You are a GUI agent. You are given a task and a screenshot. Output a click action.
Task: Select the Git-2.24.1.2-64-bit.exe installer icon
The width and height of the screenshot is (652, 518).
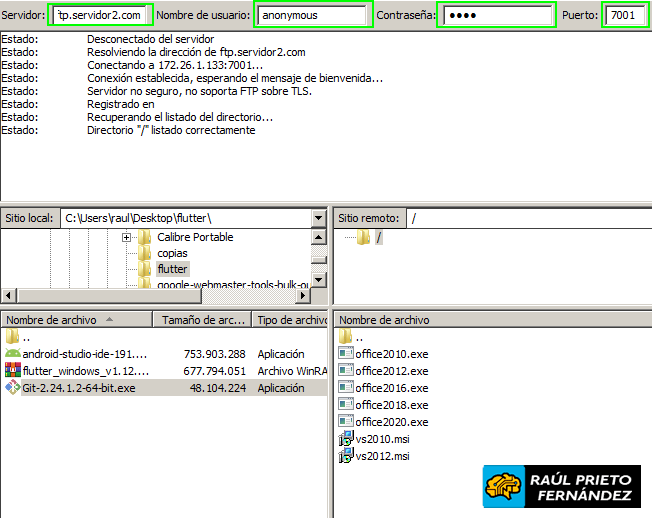(13, 388)
